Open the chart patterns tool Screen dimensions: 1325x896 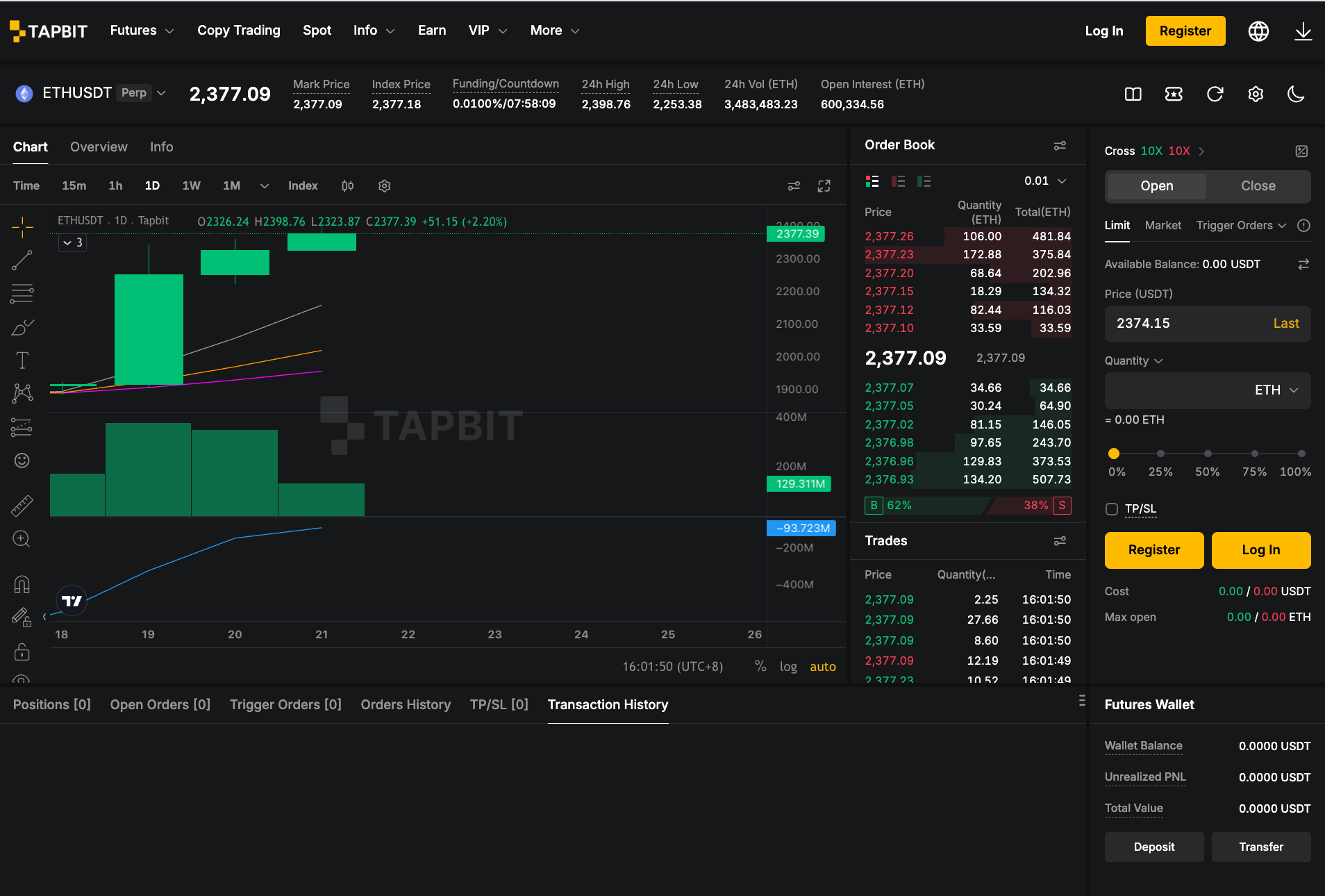[x=22, y=394]
